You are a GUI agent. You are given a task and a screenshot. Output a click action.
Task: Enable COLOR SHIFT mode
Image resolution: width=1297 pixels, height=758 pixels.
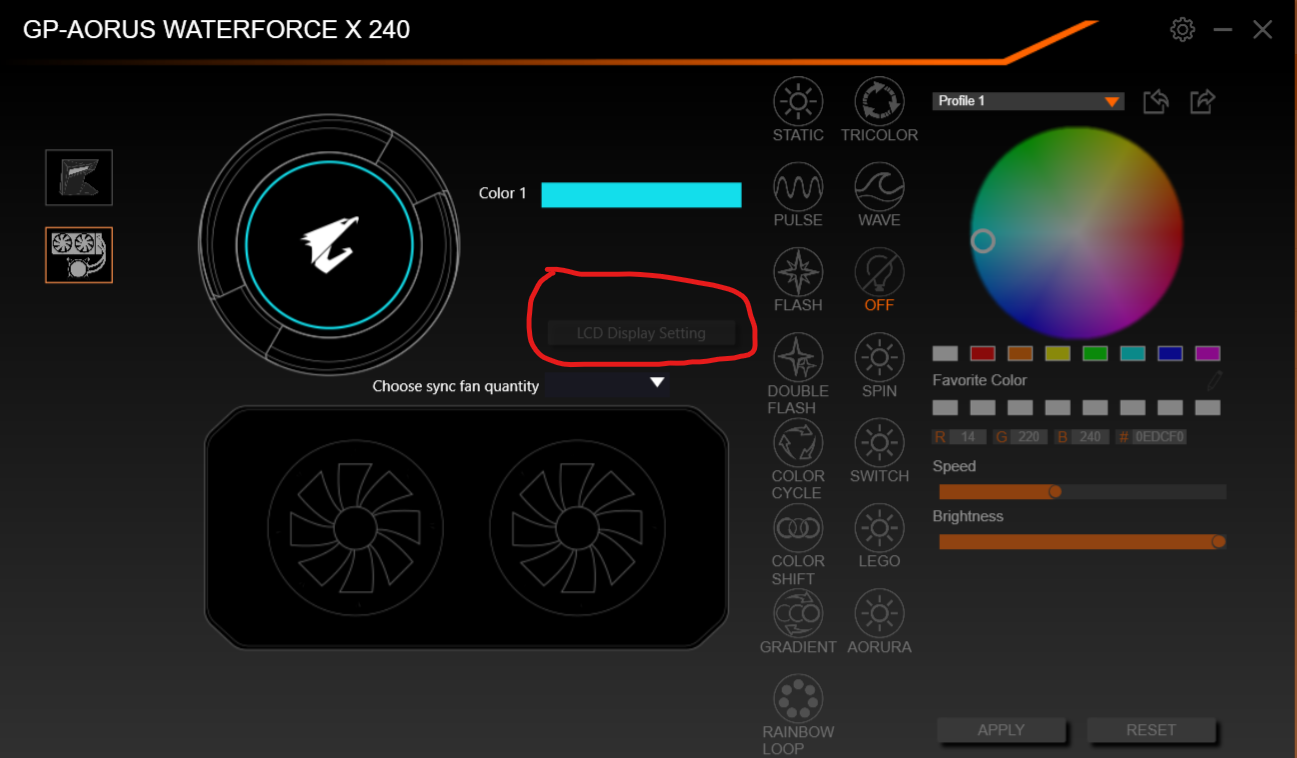[x=798, y=528]
